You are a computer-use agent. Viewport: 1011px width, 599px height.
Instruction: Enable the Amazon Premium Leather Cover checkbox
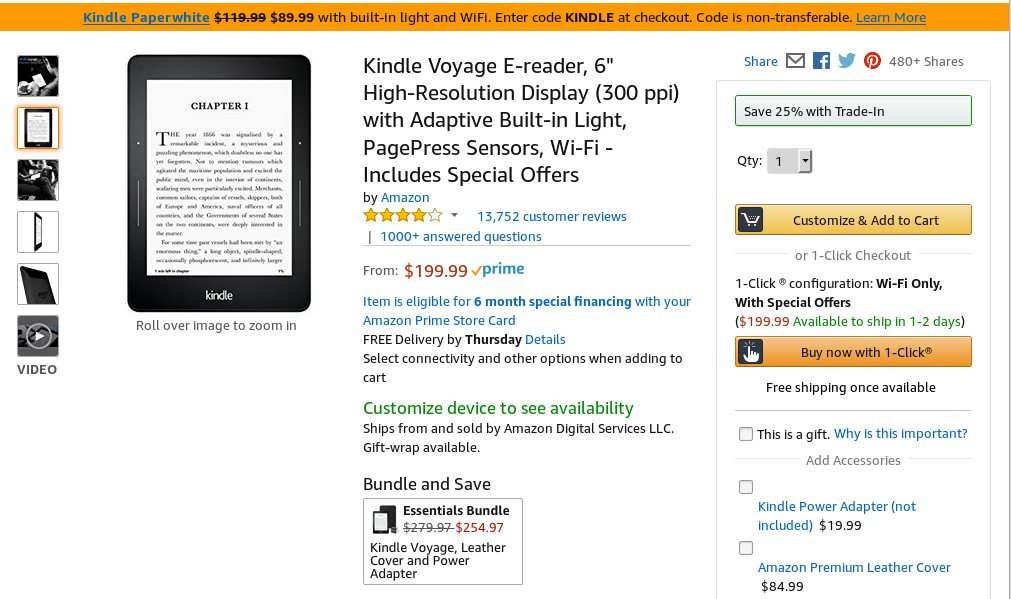pos(745,548)
